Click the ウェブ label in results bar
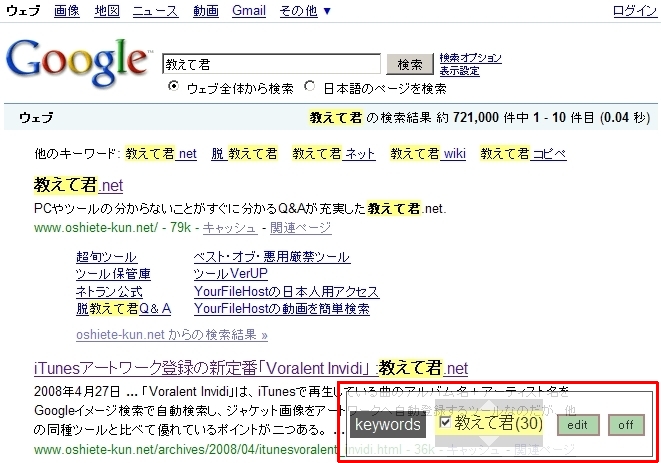The height and width of the screenshot is (463, 661). point(36,118)
